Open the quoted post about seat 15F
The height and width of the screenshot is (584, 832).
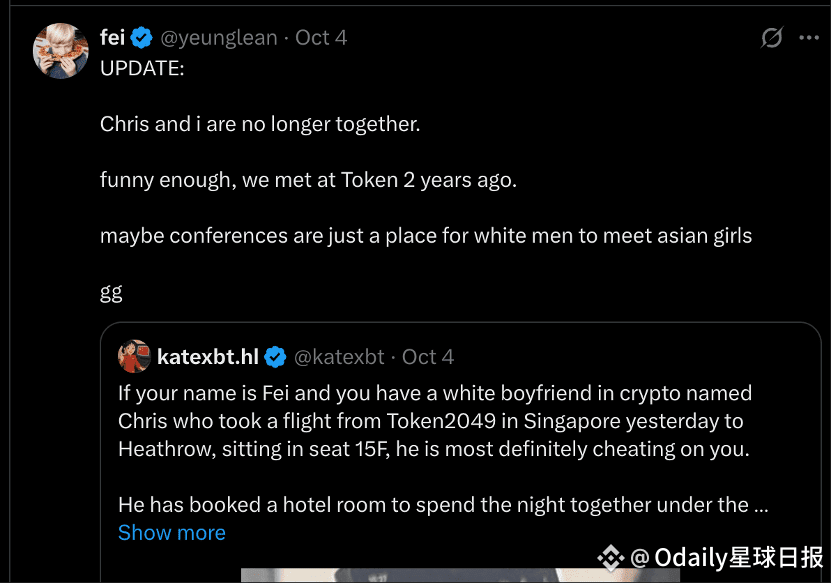coord(434,421)
